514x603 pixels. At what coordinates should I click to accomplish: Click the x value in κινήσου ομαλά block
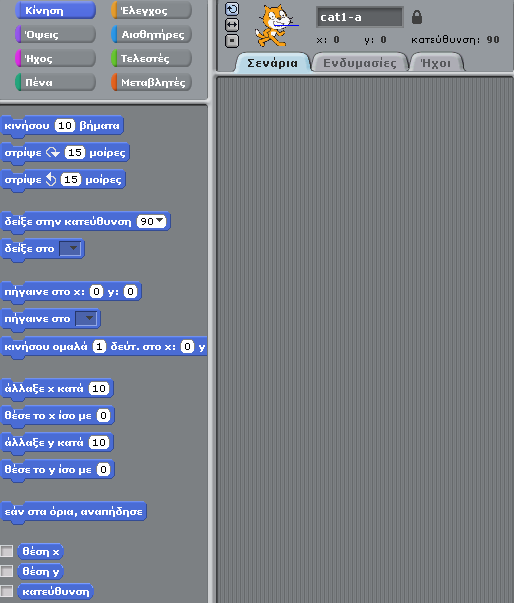pyautogui.click(x=187, y=346)
